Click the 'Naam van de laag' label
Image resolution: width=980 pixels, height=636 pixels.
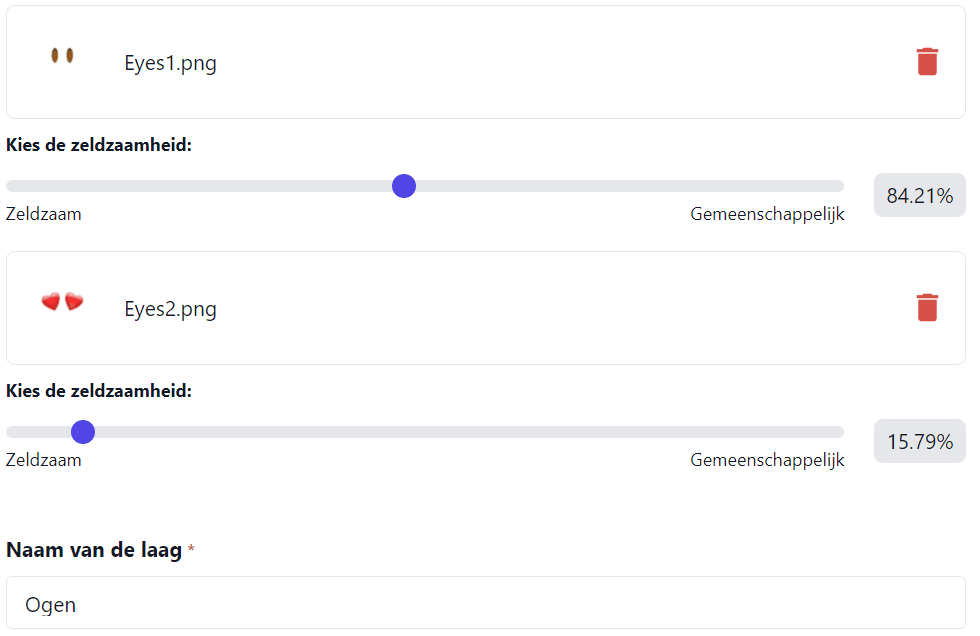(94, 550)
